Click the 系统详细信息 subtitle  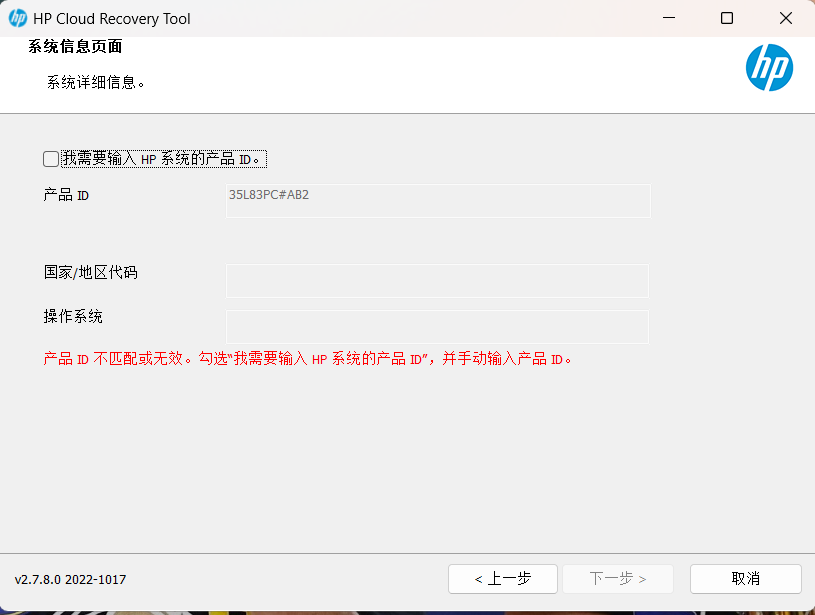92,84
